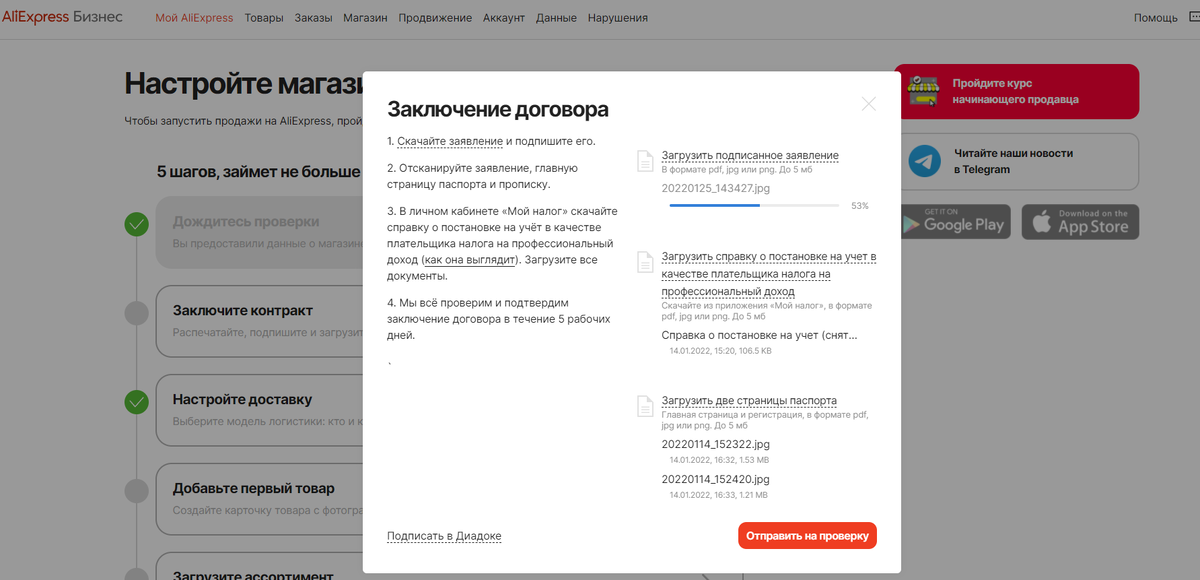Viewport: 1200px width, 580px height.
Task: Open the Добавьте первый товар step card
Action: 258,499
